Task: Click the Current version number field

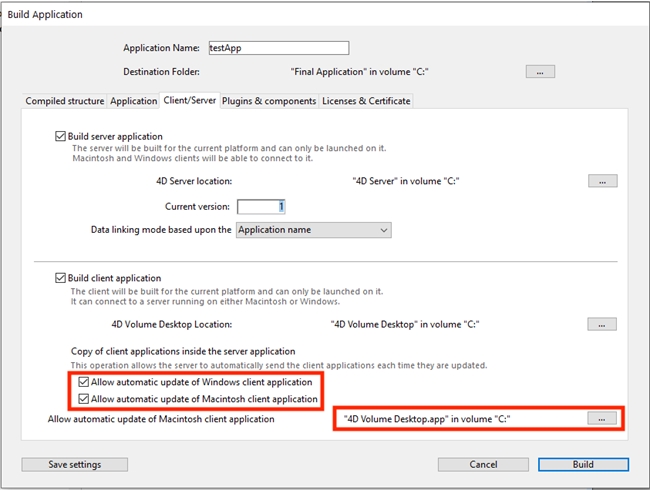Action: point(262,206)
